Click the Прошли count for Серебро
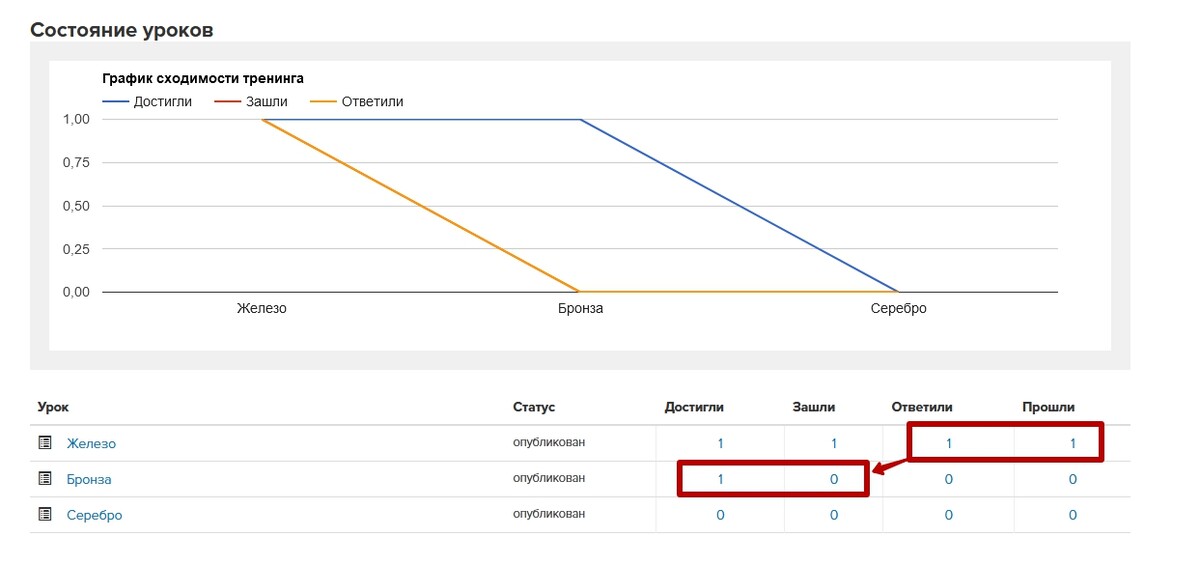This screenshot has width=1200, height=565. point(1073,515)
